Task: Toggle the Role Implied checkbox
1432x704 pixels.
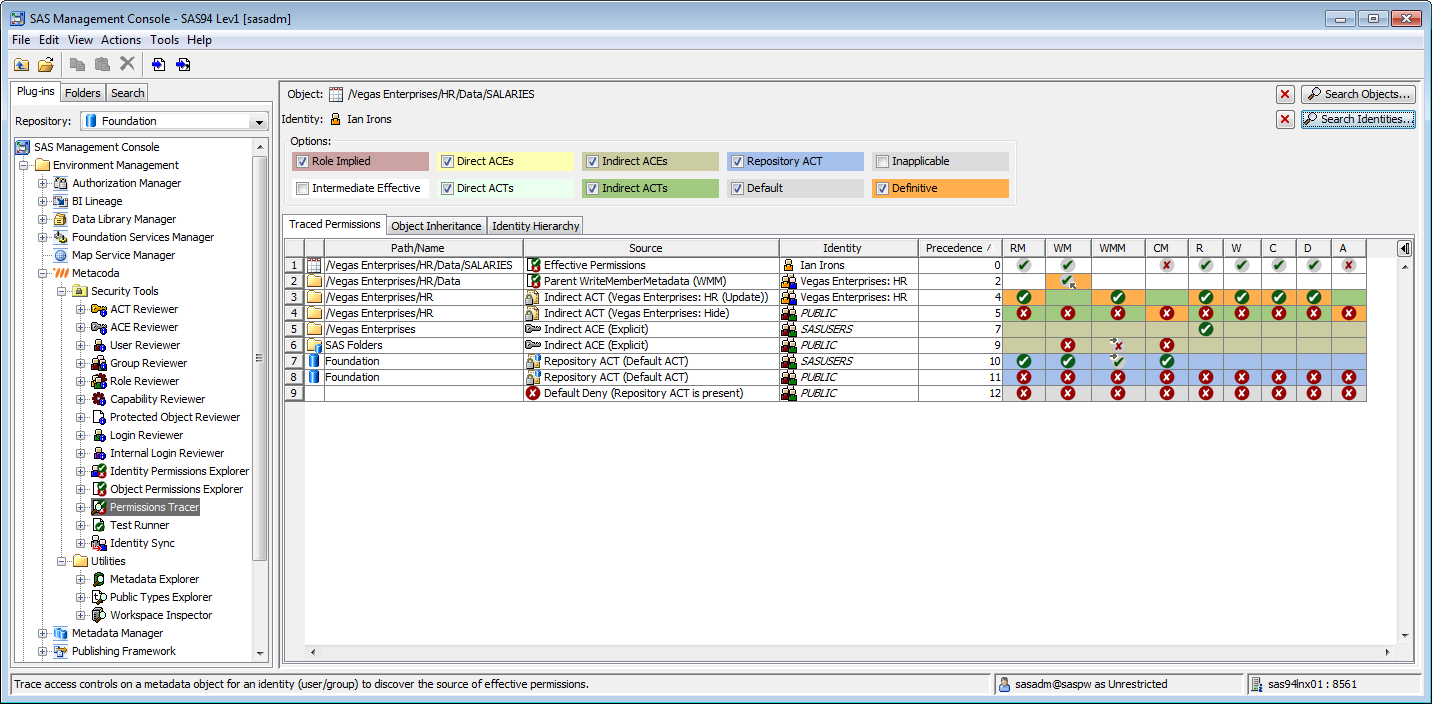Action: coord(303,161)
